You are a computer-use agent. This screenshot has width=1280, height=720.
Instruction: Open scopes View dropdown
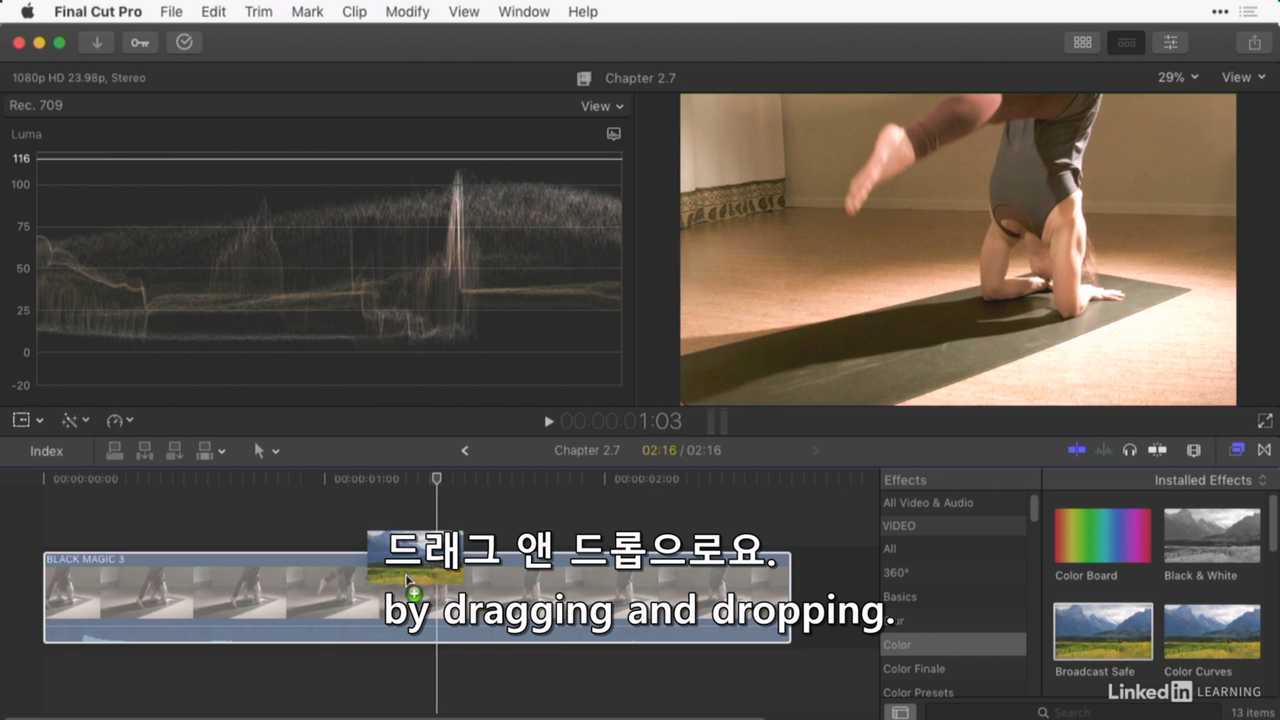coord(602,106)
